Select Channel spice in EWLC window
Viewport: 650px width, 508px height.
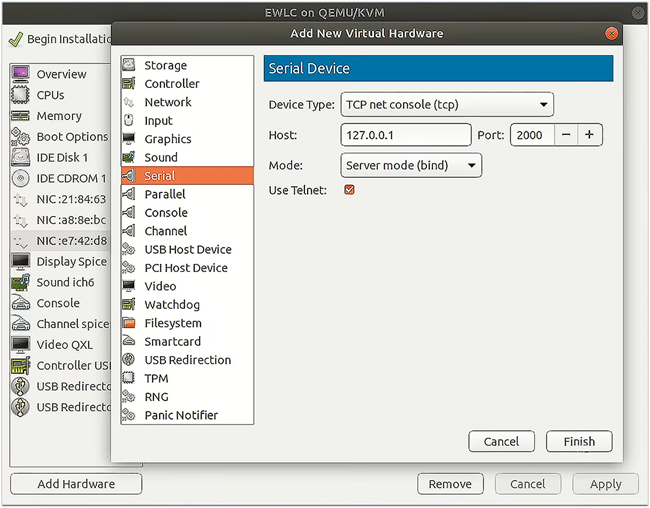(61, 324)
